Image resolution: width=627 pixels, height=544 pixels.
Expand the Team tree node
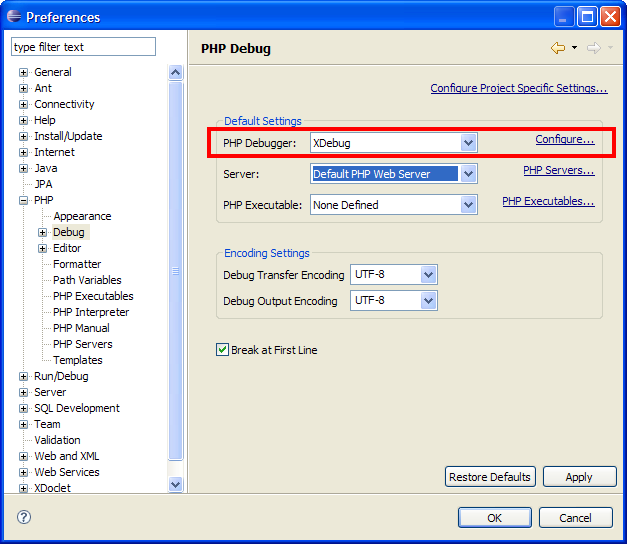click(24, 424)
